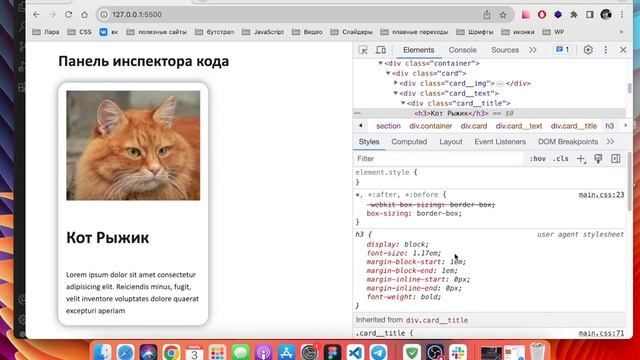Focus the styles Filter field

(439, 159)
